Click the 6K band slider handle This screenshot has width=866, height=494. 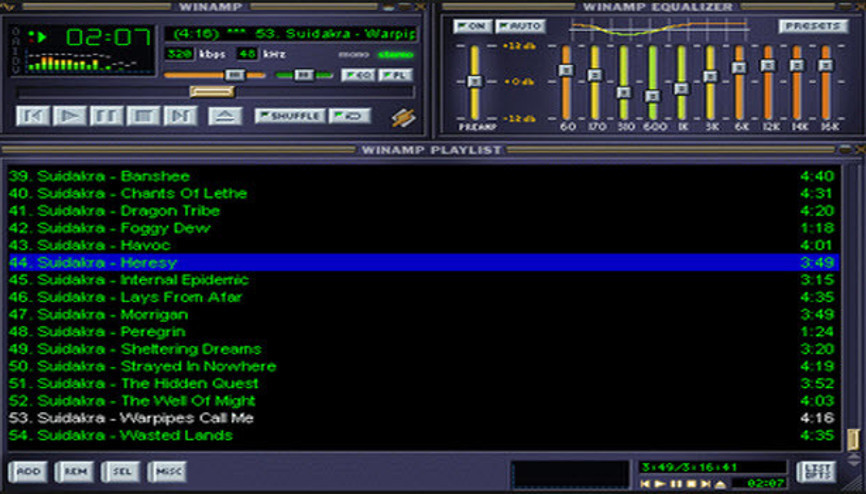coord(739,67)
